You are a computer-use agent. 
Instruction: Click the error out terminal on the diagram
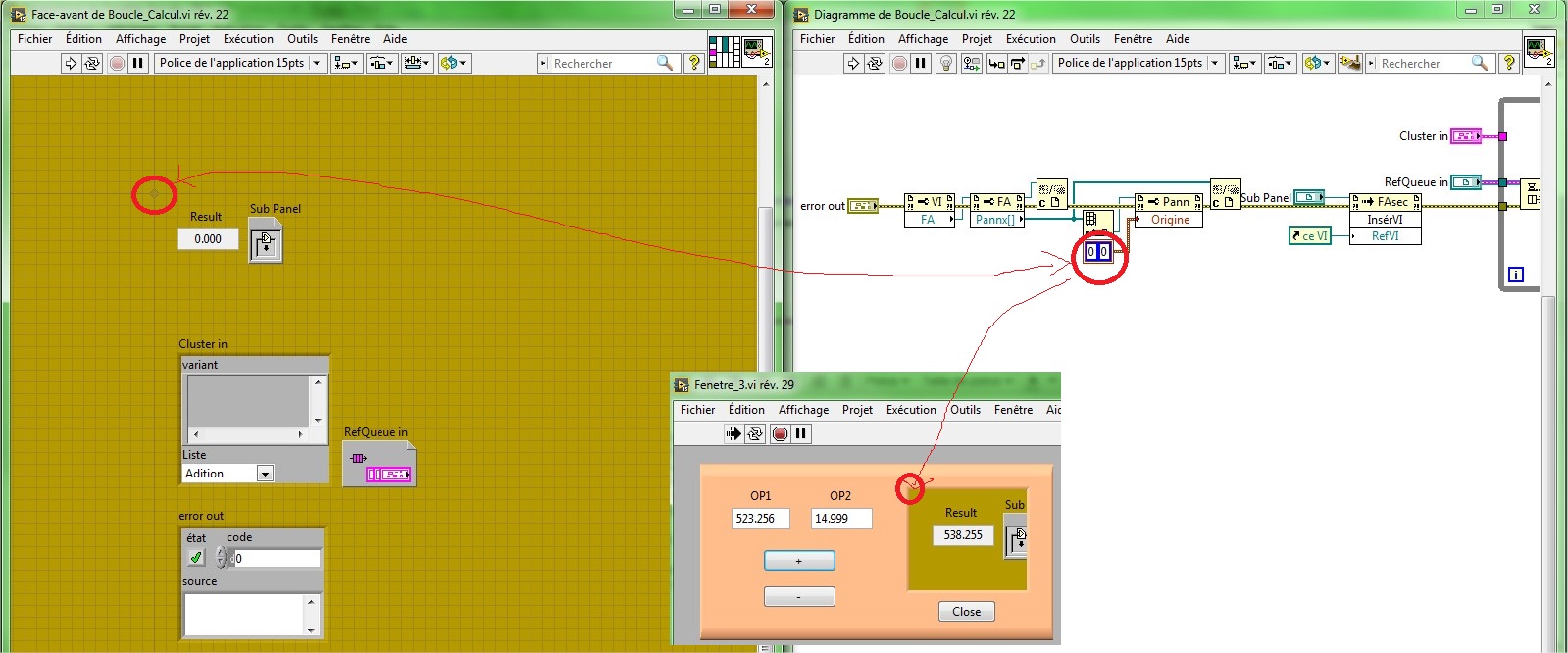pos(863,206)
